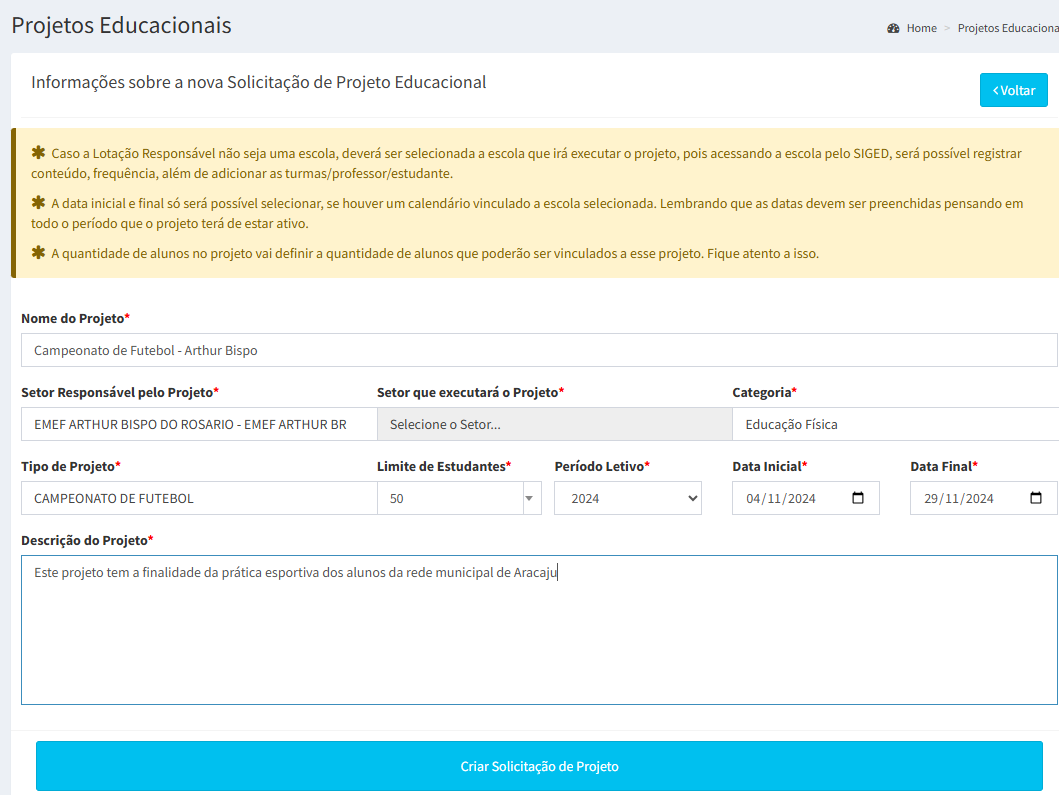Click the Limite de Estudantes label
This screenshot has height=795, width=1059.
point(444,466)
